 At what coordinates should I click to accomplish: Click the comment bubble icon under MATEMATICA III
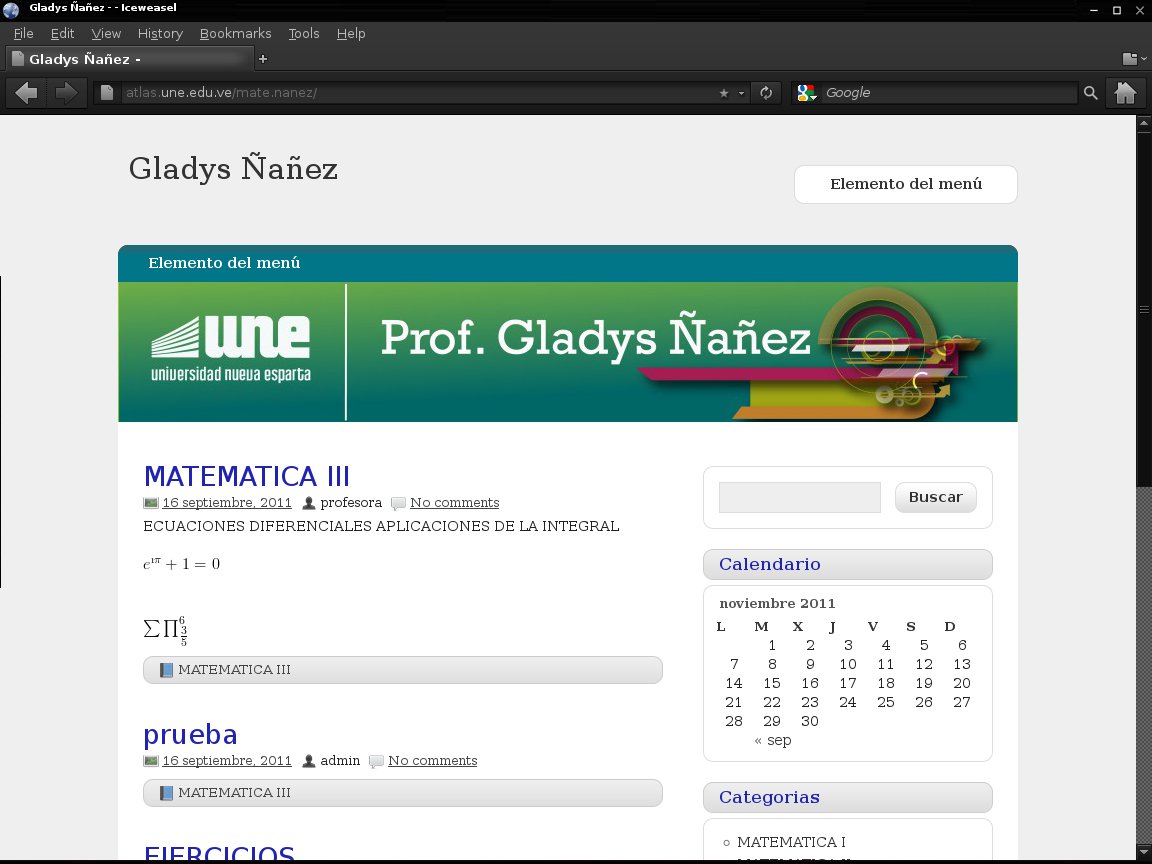point(398,504)
